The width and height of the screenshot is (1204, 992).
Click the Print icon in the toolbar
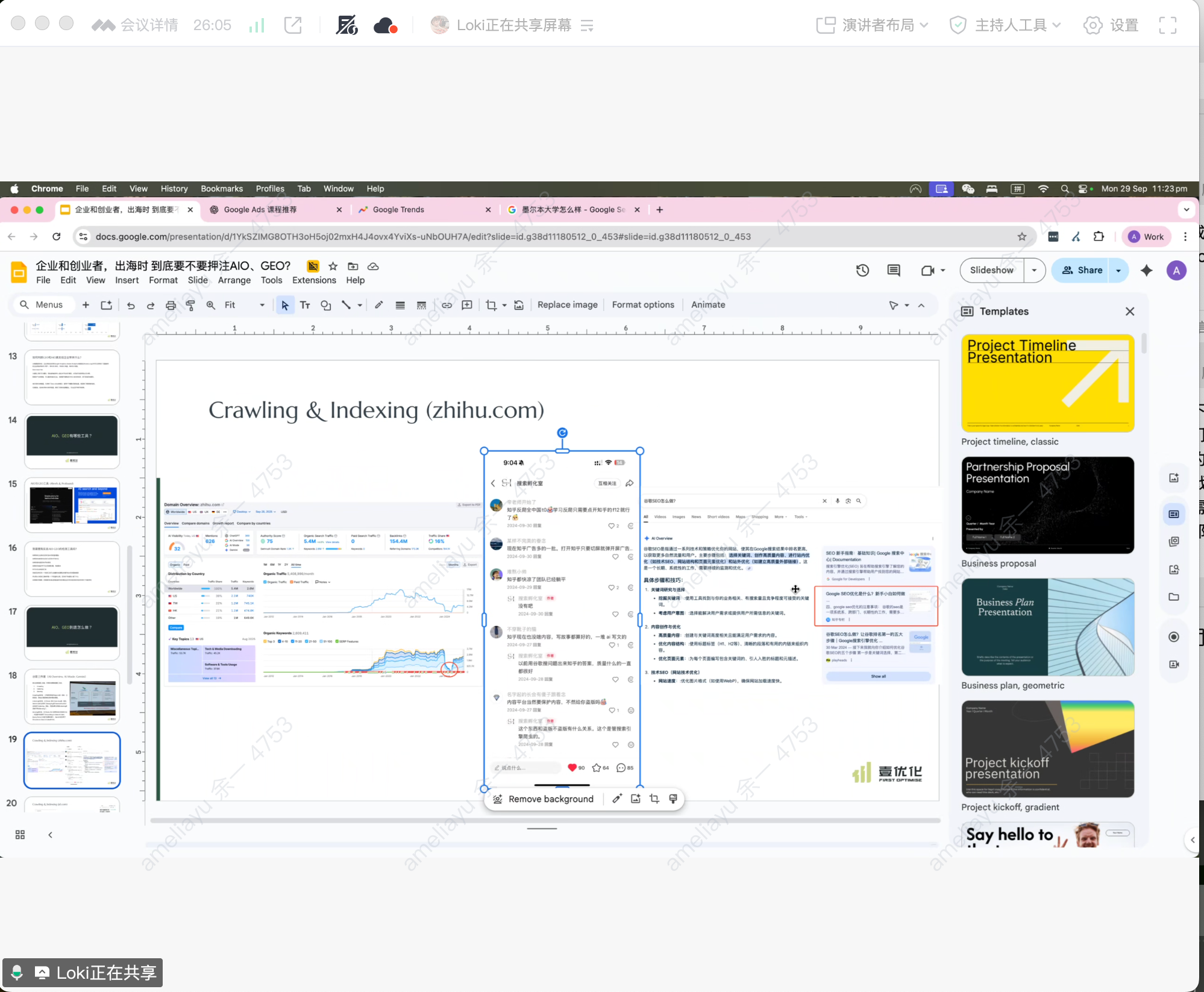(x=171, y=305)
